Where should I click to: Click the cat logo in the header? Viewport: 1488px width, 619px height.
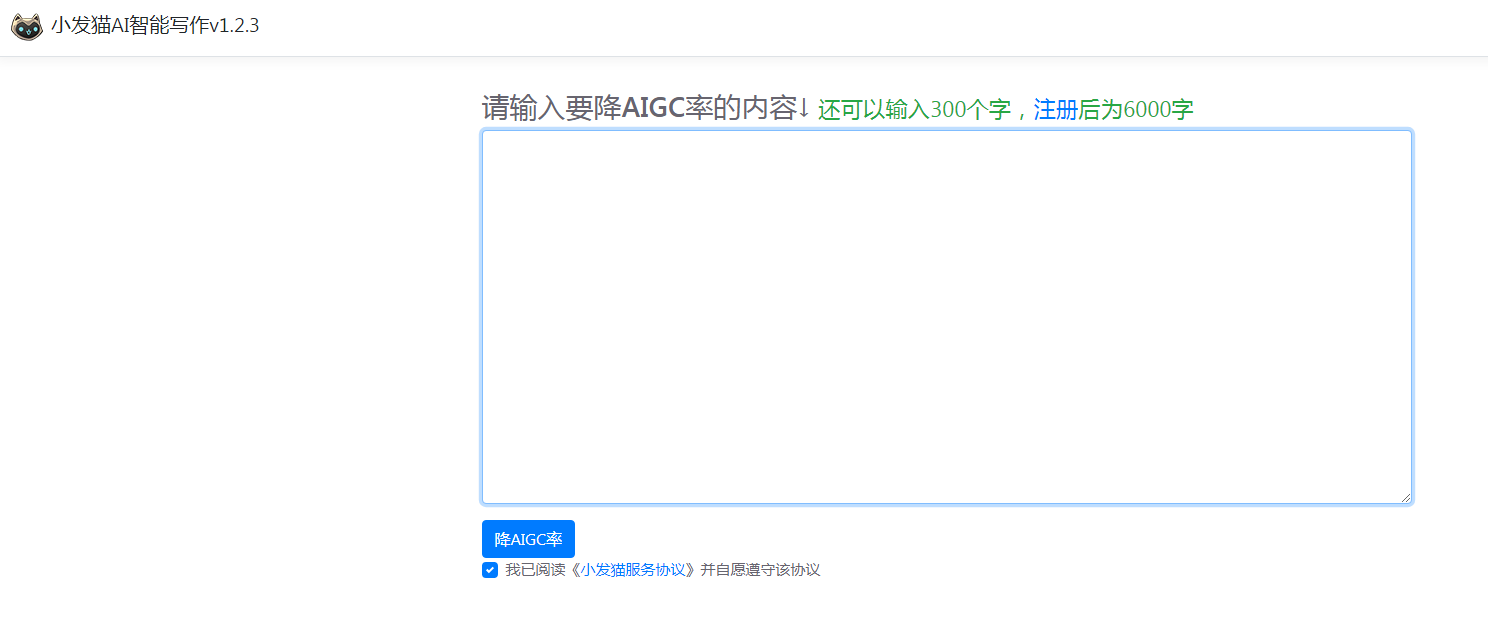pyautogui.click(x=26, y=26)
